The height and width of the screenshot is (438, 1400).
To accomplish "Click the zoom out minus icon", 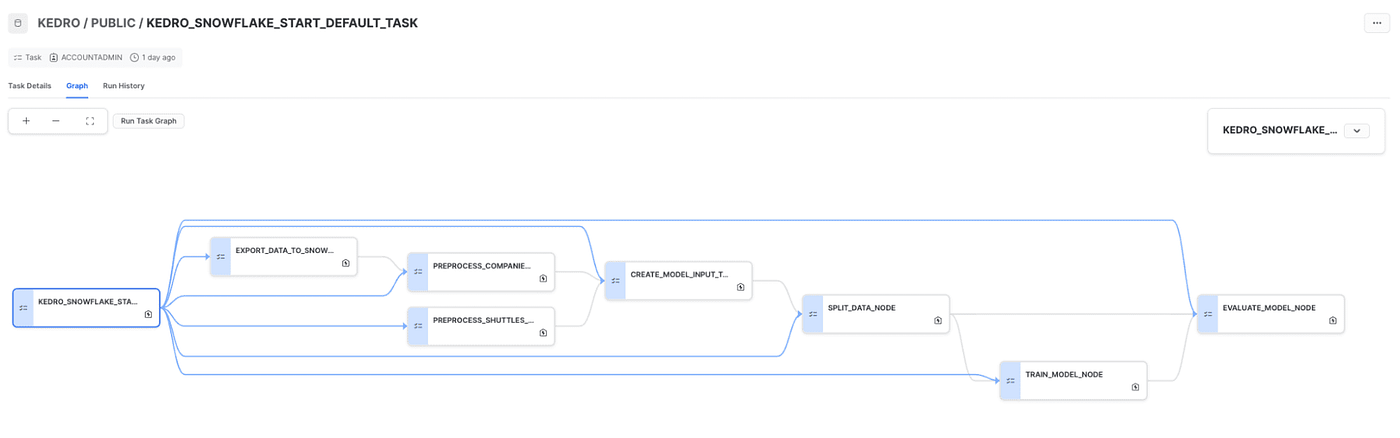I will (56, 121).
